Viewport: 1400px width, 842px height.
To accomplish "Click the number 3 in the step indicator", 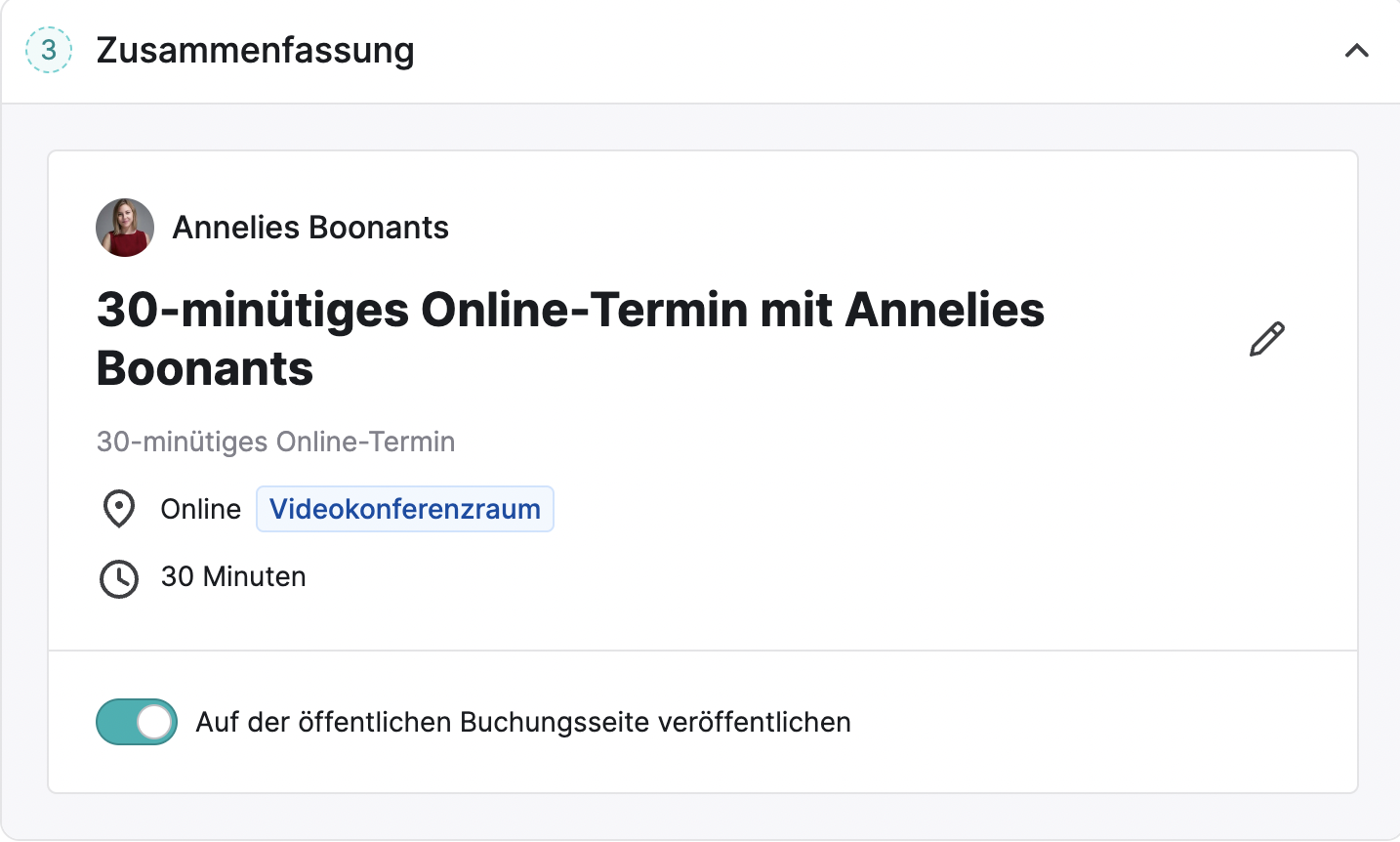I will [x=49, y=50].
